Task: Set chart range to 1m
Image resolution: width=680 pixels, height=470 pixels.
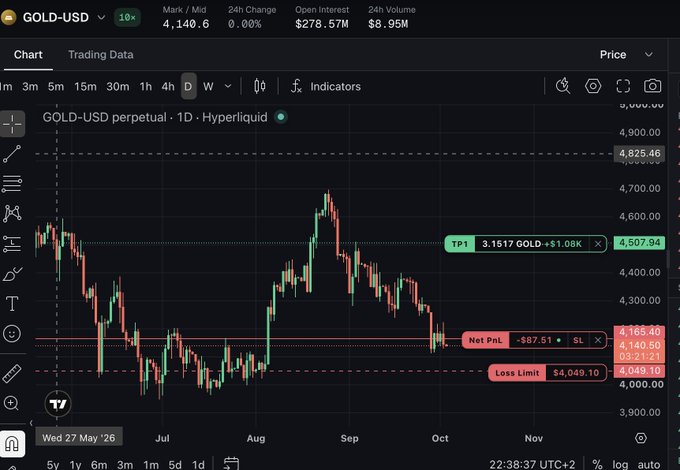Action: 151,465
